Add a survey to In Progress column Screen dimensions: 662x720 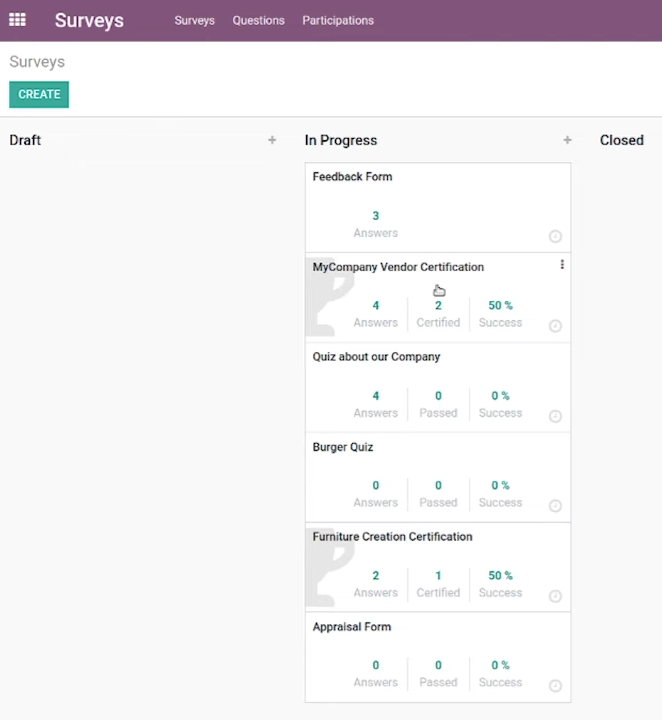tap(567, 140)
